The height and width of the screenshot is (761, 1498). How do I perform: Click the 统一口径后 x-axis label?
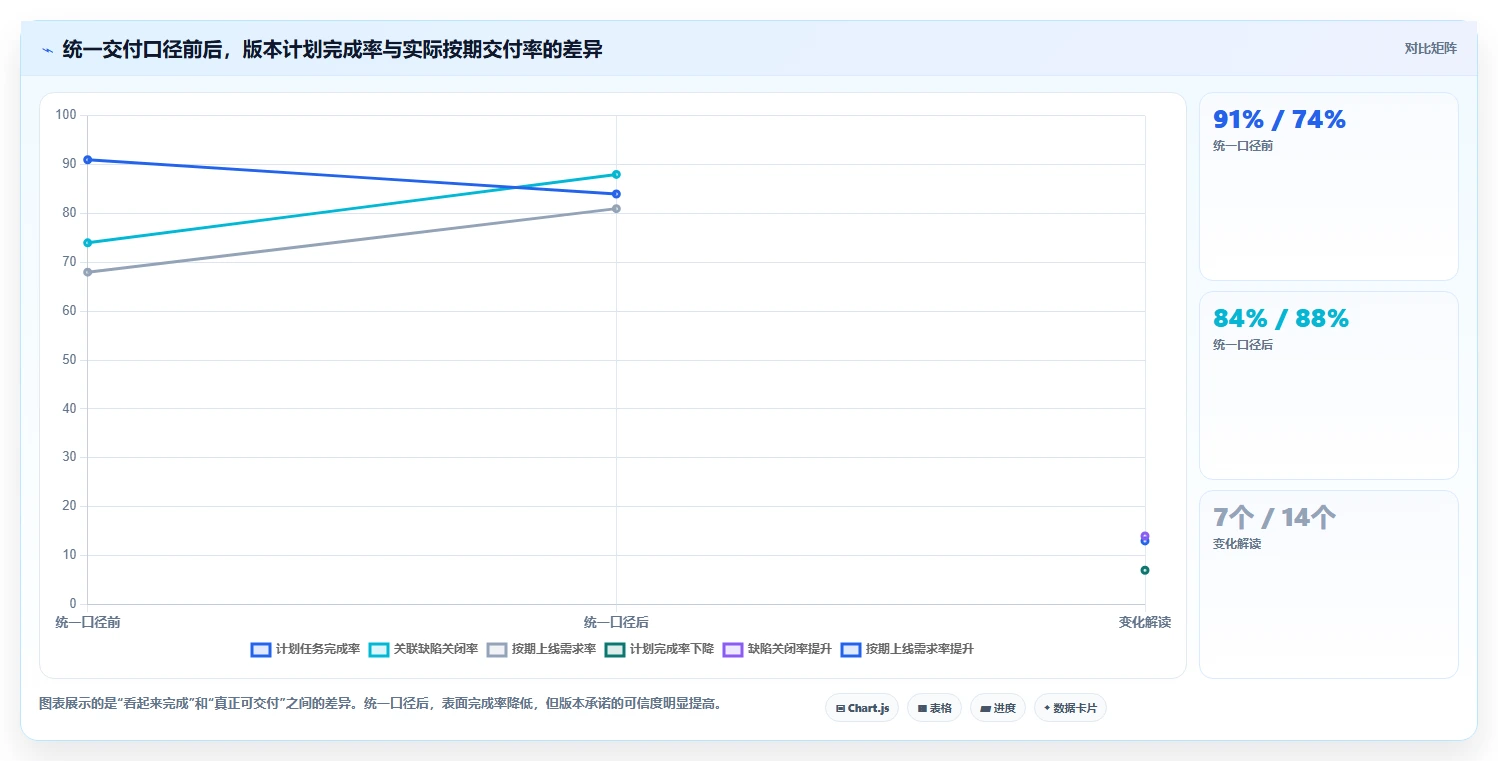(x=616, y=622)
